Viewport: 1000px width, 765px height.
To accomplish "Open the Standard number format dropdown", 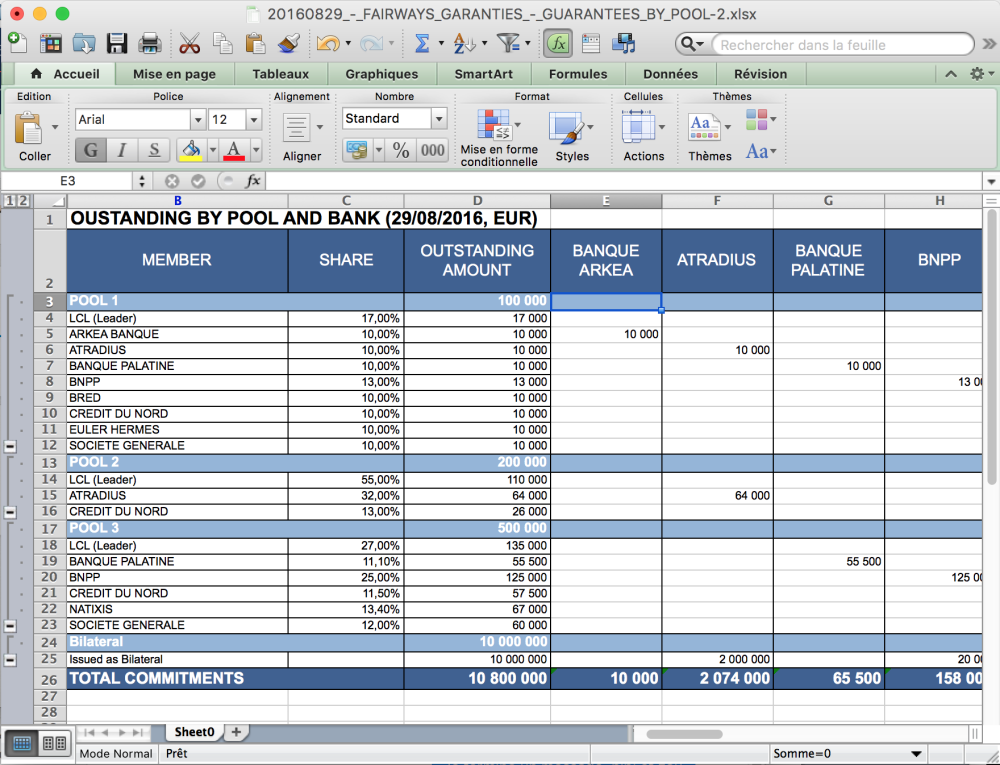I will pyautogui.click(x=439, y=119).
